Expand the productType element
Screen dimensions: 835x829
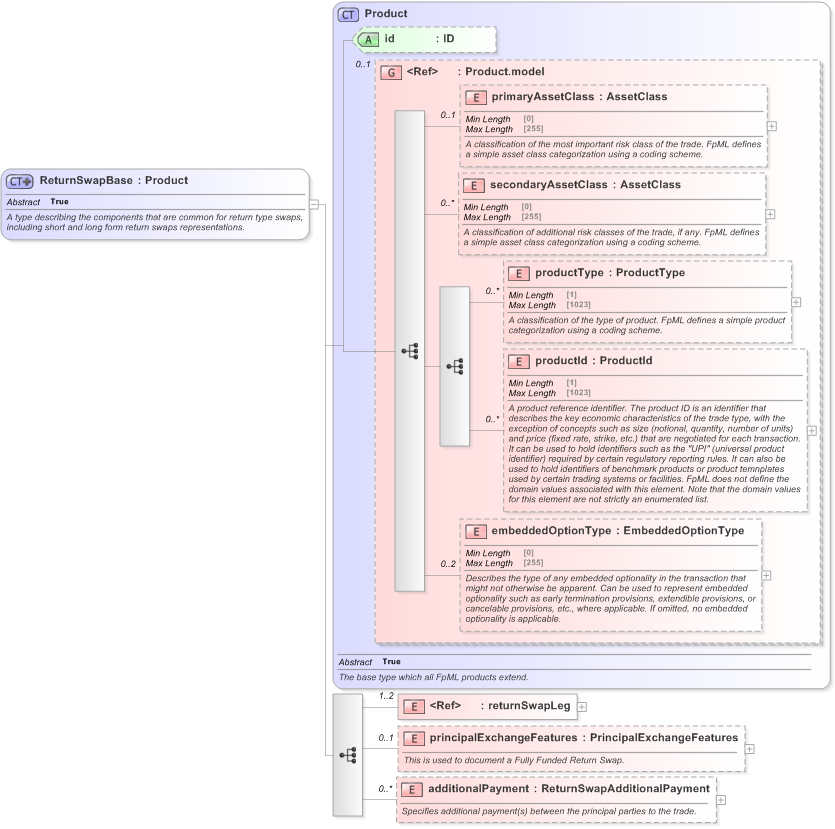[796, 302]
